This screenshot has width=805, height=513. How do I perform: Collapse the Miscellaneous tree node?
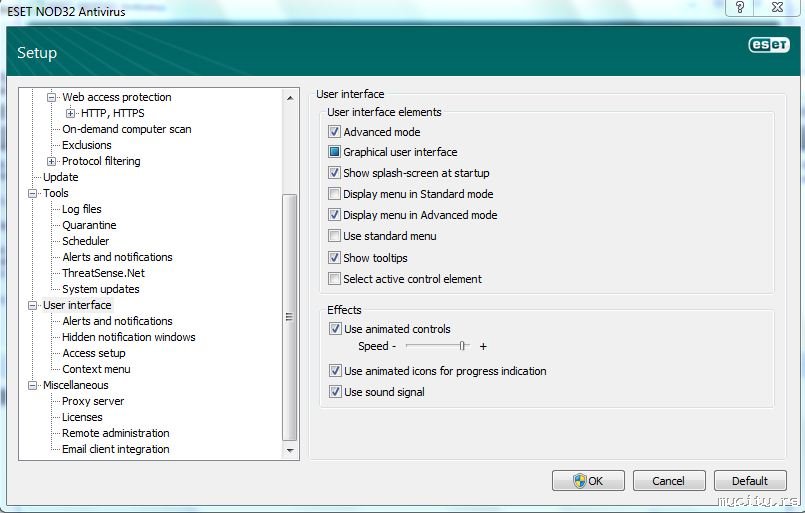(x=32, y=385)
